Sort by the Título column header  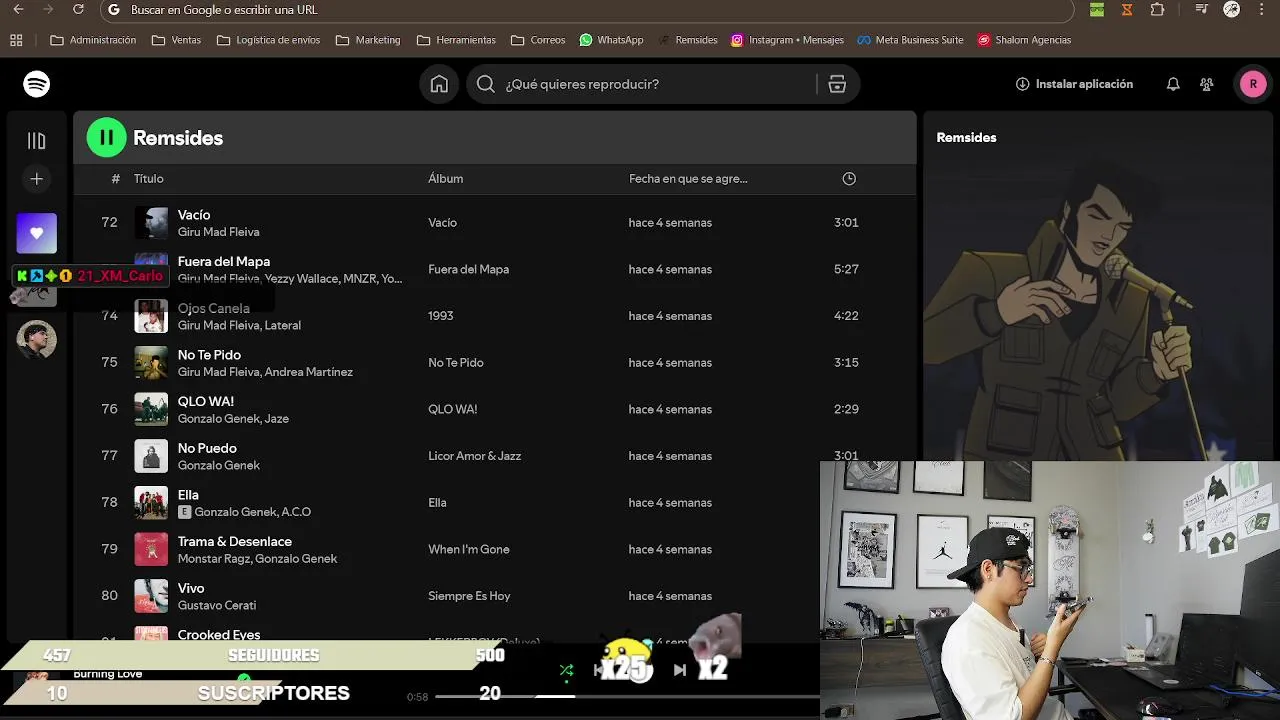[148, 179]
